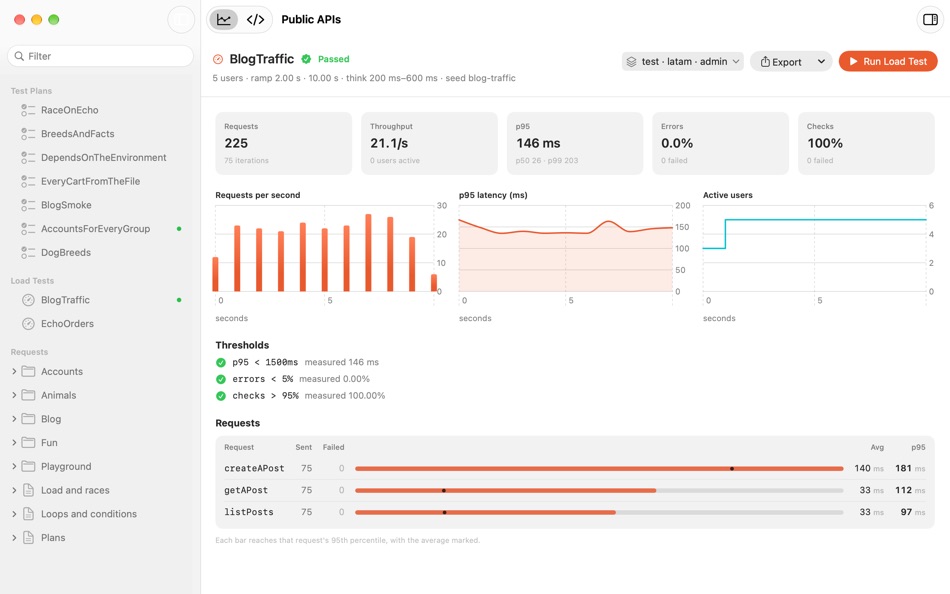Click the checklist icon beside DogBreeds

coord(28,252)
